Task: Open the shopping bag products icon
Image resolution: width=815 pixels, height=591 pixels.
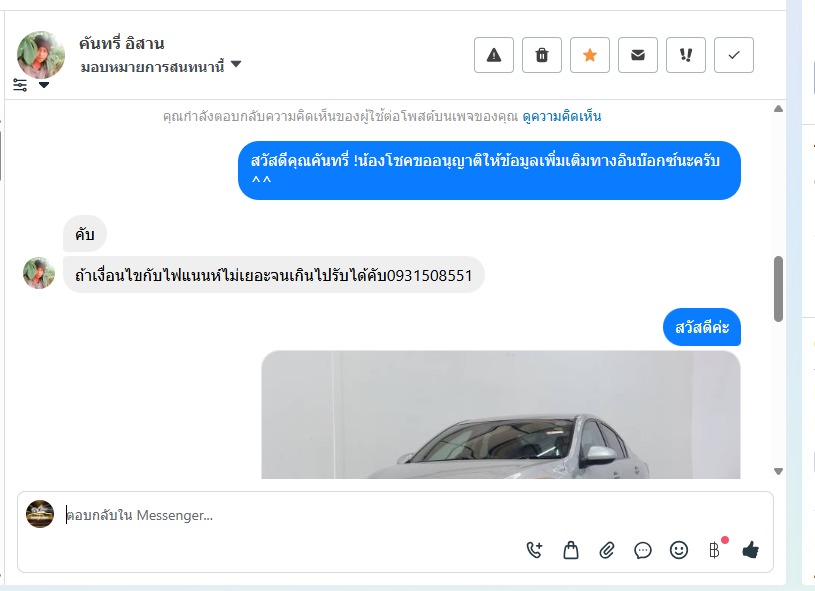Action: (571, 550)
